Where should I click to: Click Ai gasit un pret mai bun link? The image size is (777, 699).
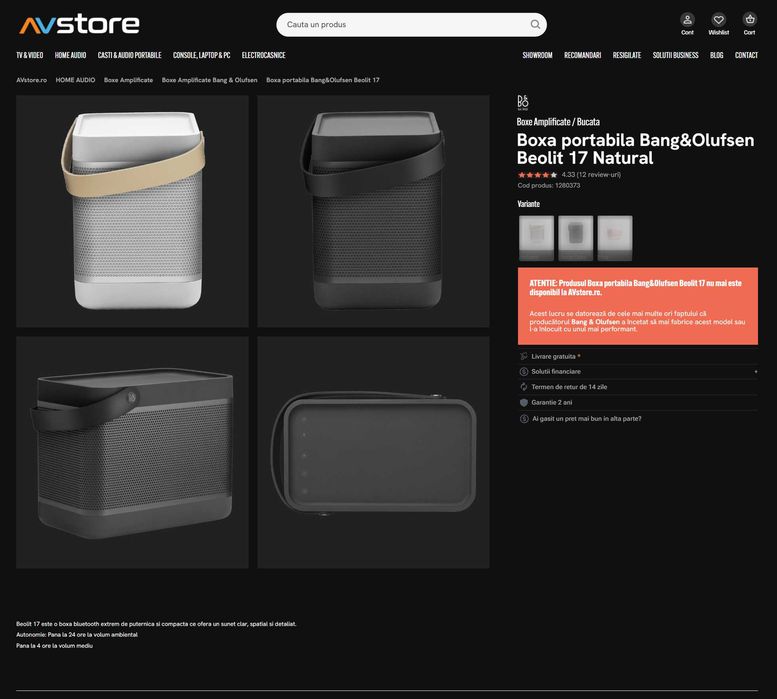[587, 419]
